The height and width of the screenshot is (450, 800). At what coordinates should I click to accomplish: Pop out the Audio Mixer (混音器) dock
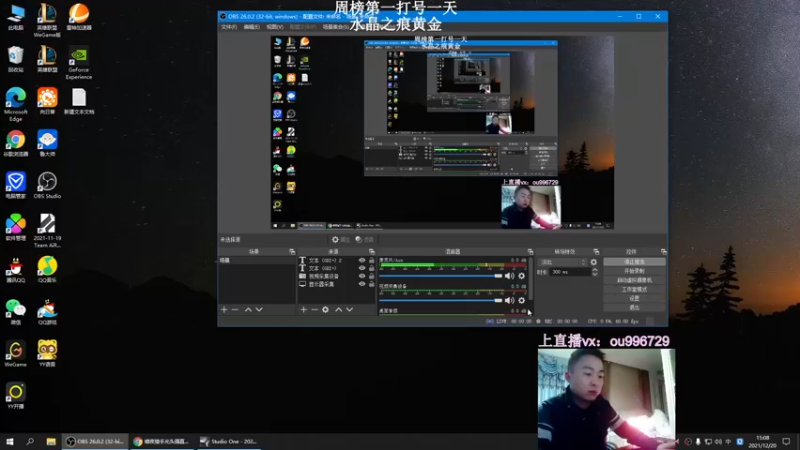(530, 252)
